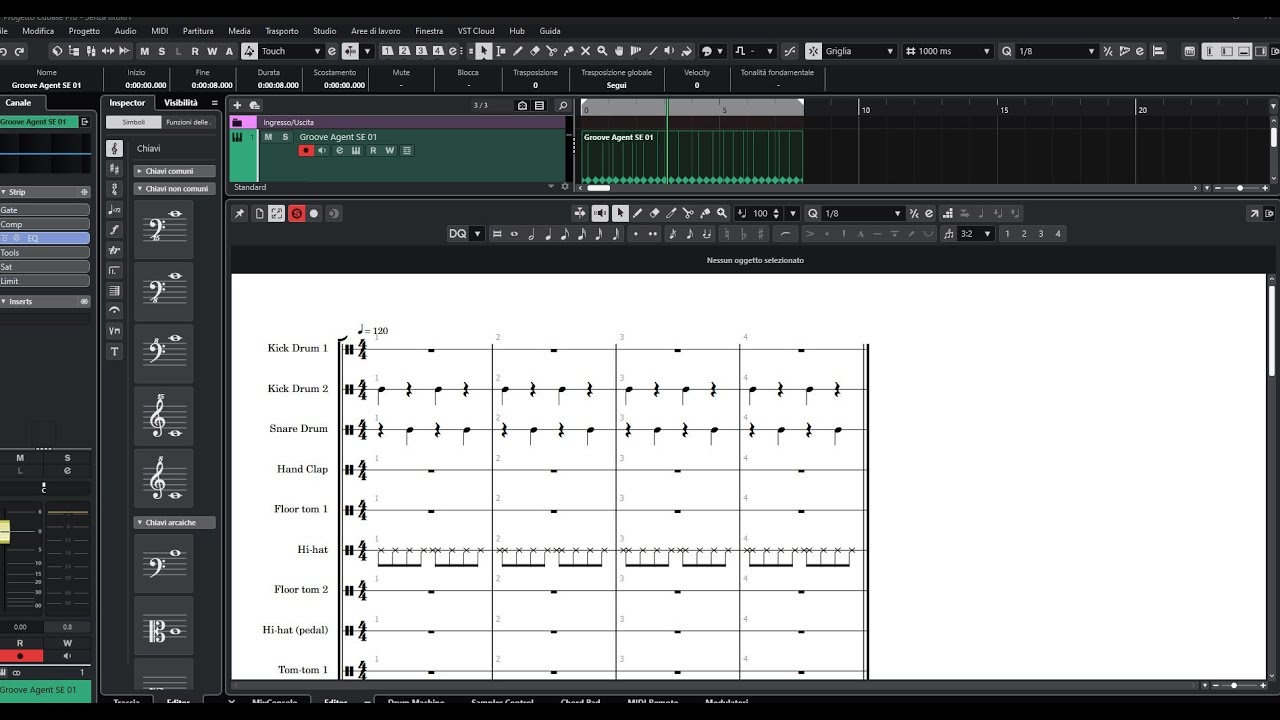This screenshot has height=720, width=1280.
Task: Activate the Split scissors tool in the score editor
Action: point(688,213)
